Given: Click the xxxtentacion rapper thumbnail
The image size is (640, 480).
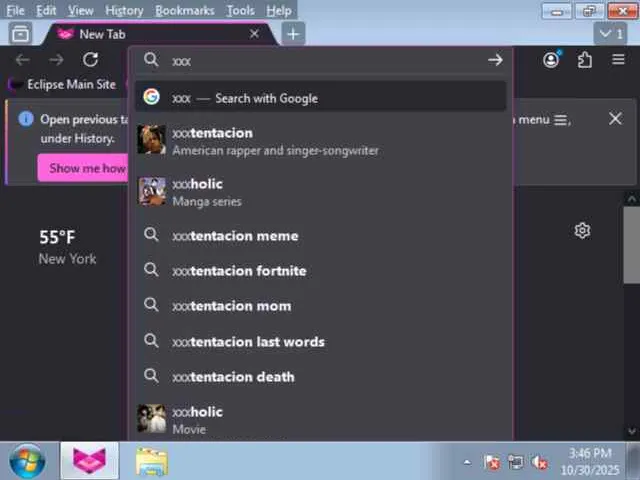Looking at the screenshot, I should (151, 140).
